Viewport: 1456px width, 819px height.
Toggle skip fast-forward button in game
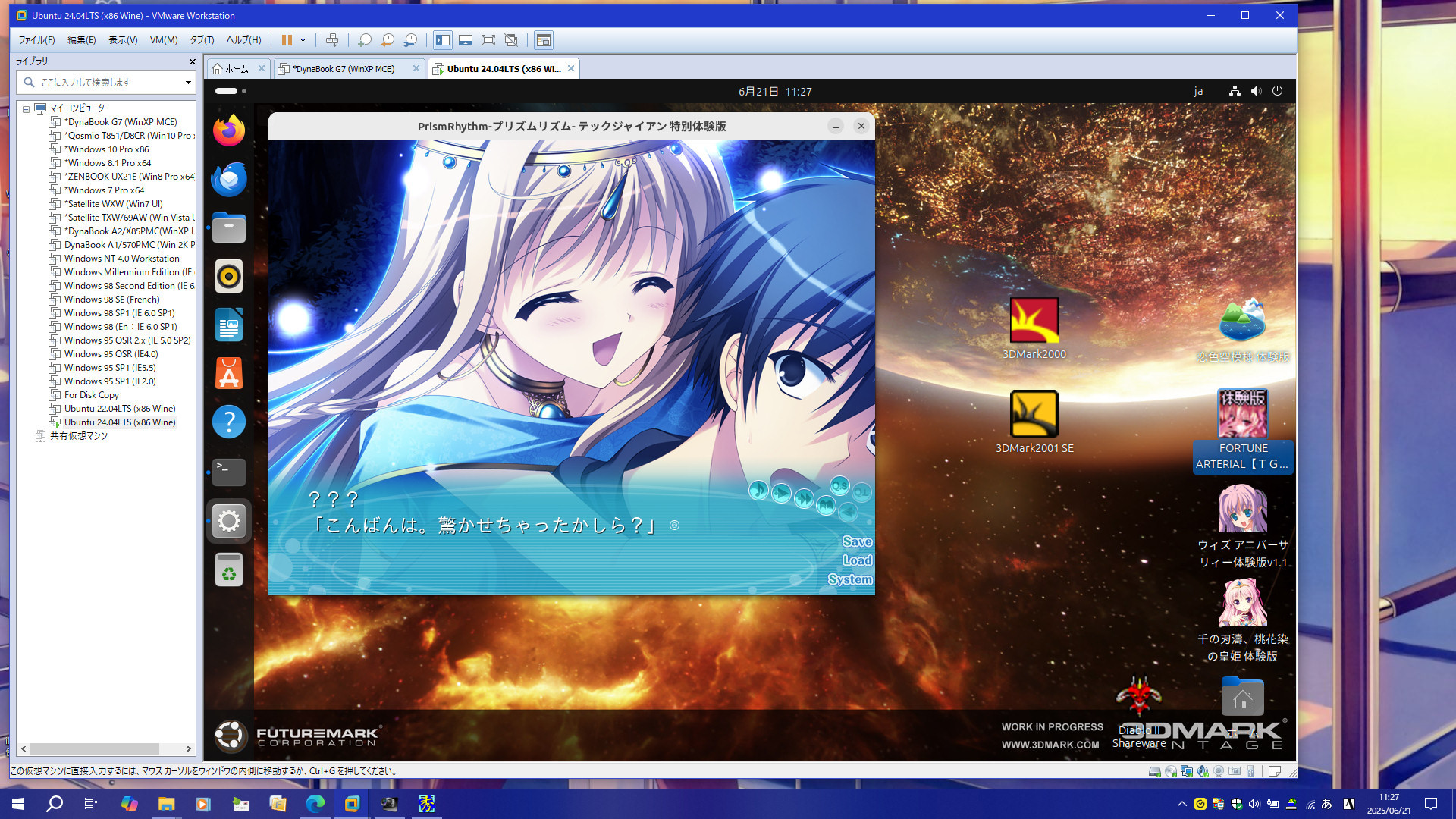[804, 498]
